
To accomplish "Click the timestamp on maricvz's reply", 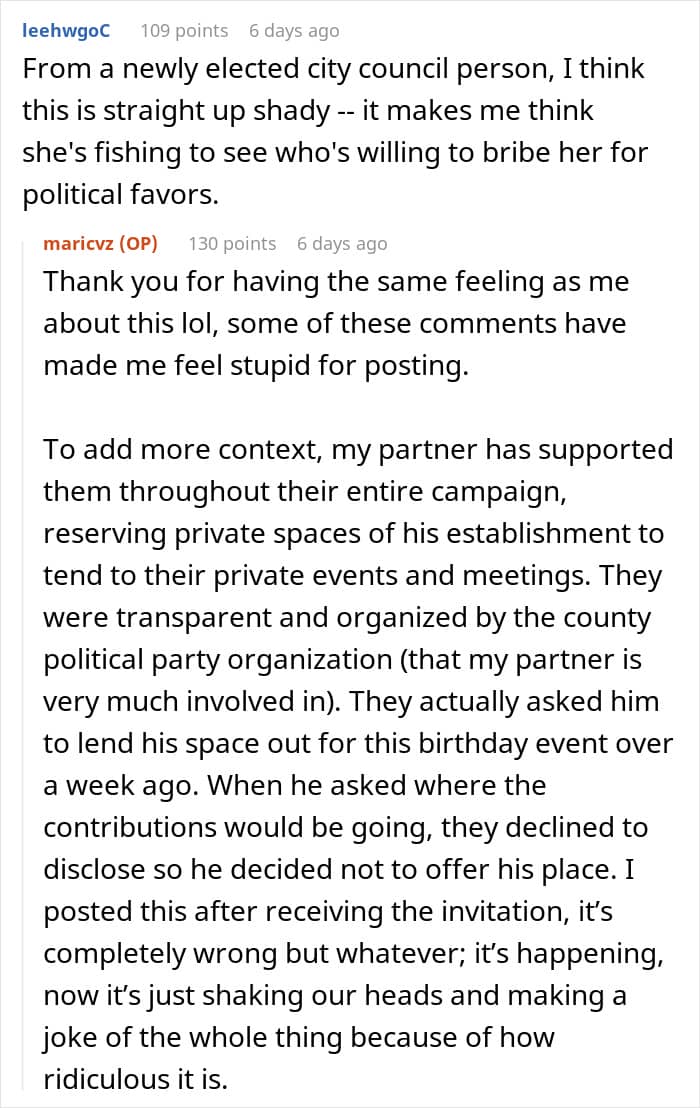I will (x=342, y=243).
